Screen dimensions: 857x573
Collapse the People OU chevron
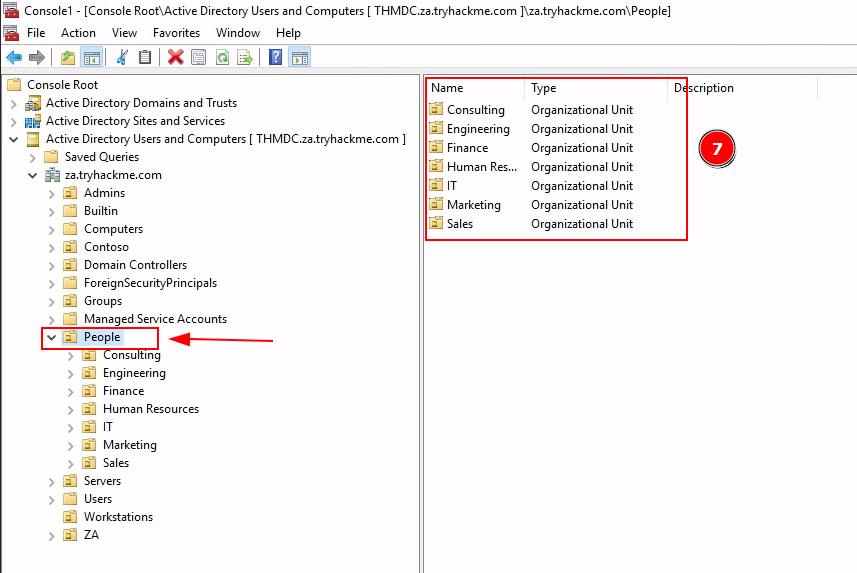tap(51, 337)
